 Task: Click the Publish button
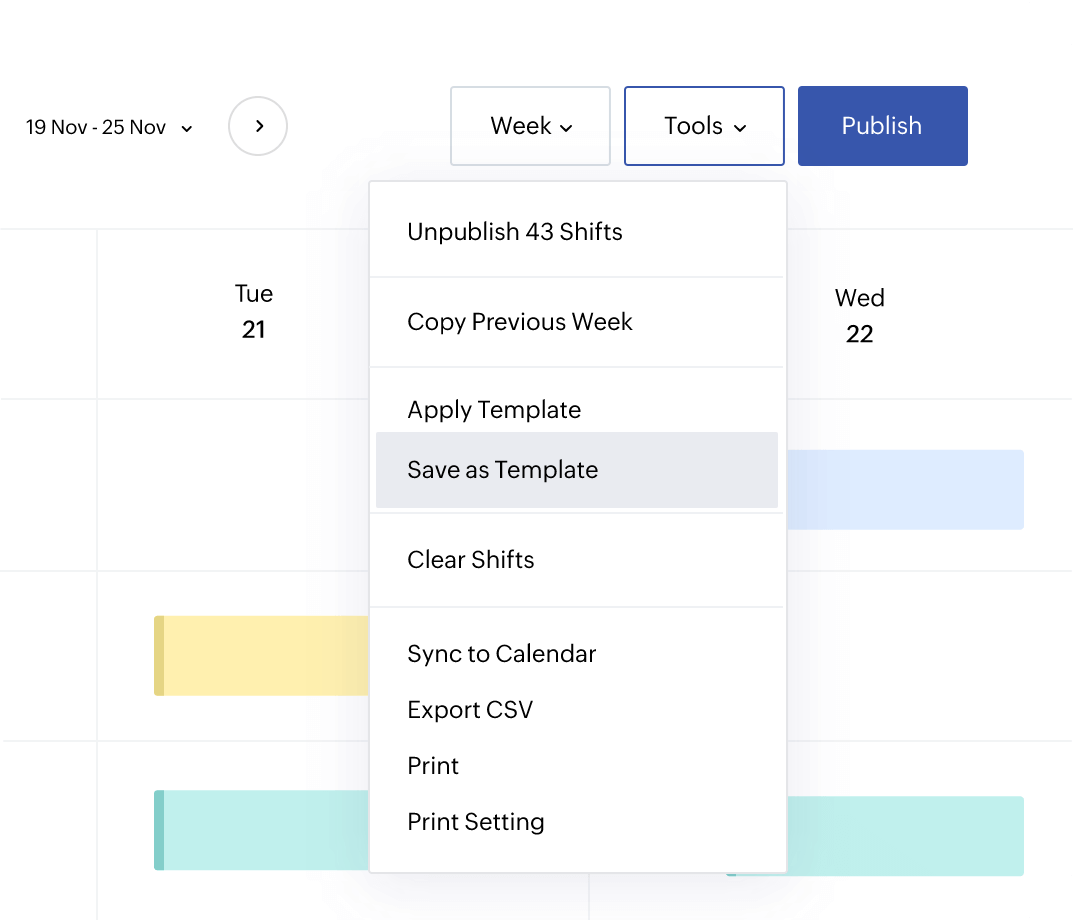pos(882,126)
